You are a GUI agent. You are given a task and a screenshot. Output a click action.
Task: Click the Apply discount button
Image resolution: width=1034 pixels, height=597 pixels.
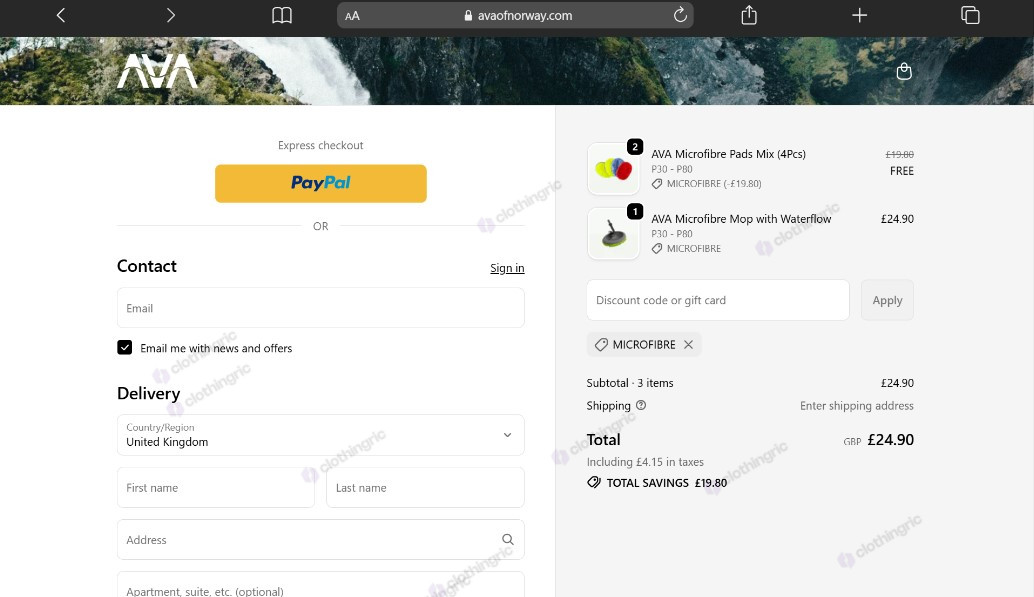click(887, 300)
